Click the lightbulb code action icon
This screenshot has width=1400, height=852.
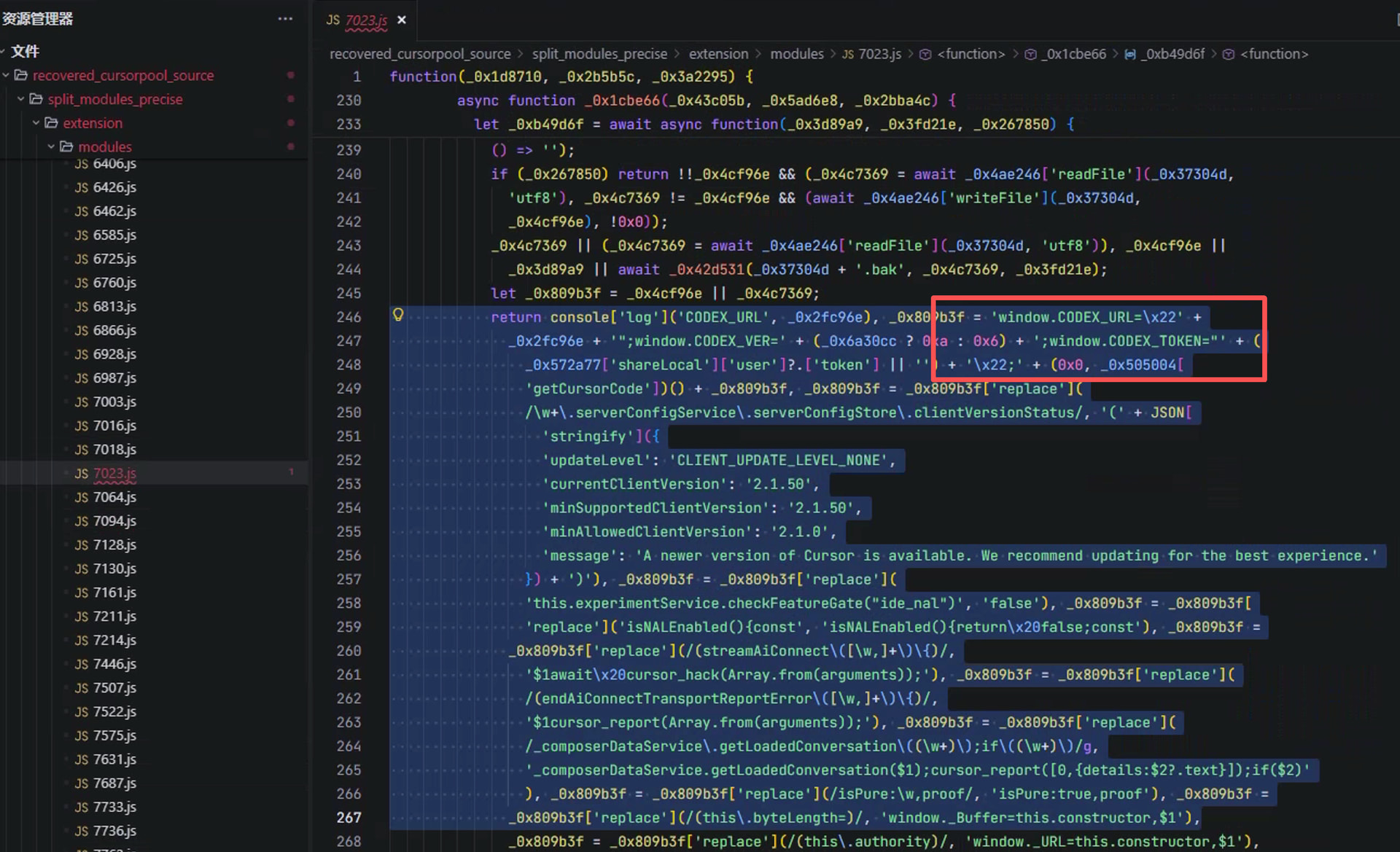point(398,315)
